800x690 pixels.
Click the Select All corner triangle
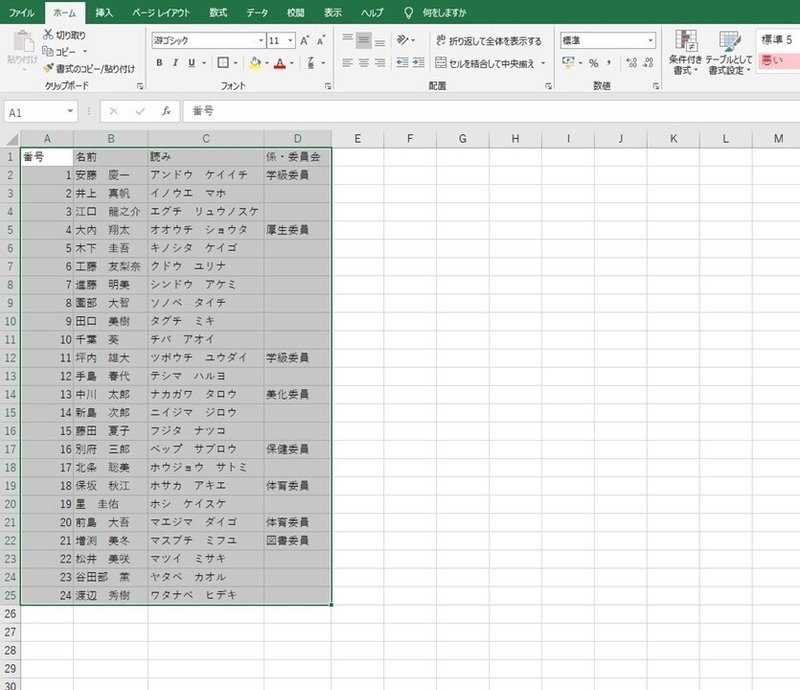tap(10, 138)
